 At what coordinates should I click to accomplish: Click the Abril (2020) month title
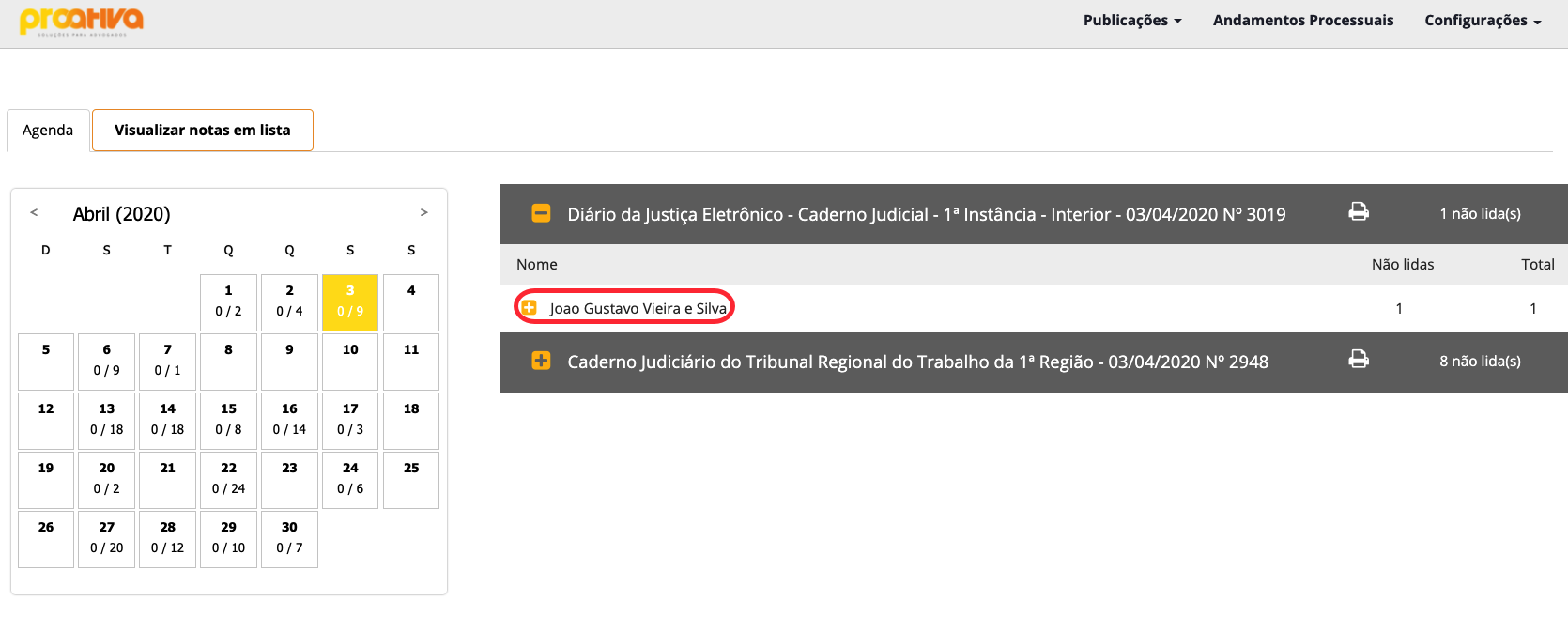[122, 214]
